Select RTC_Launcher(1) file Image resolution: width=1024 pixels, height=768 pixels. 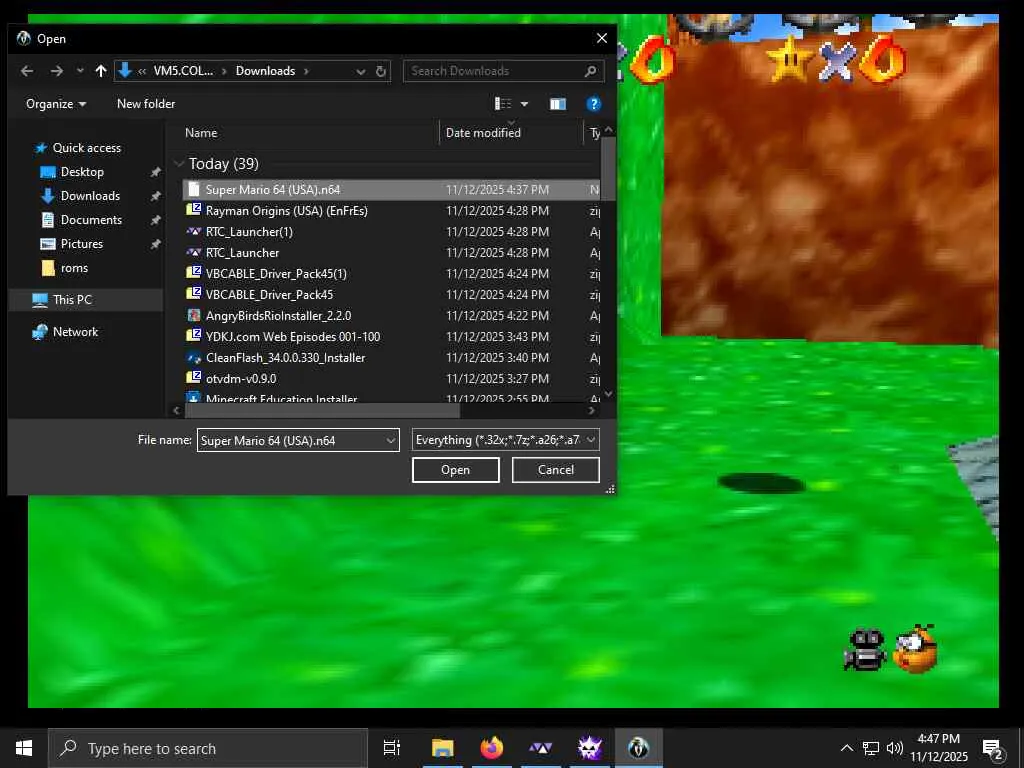[x=391, y=231]
